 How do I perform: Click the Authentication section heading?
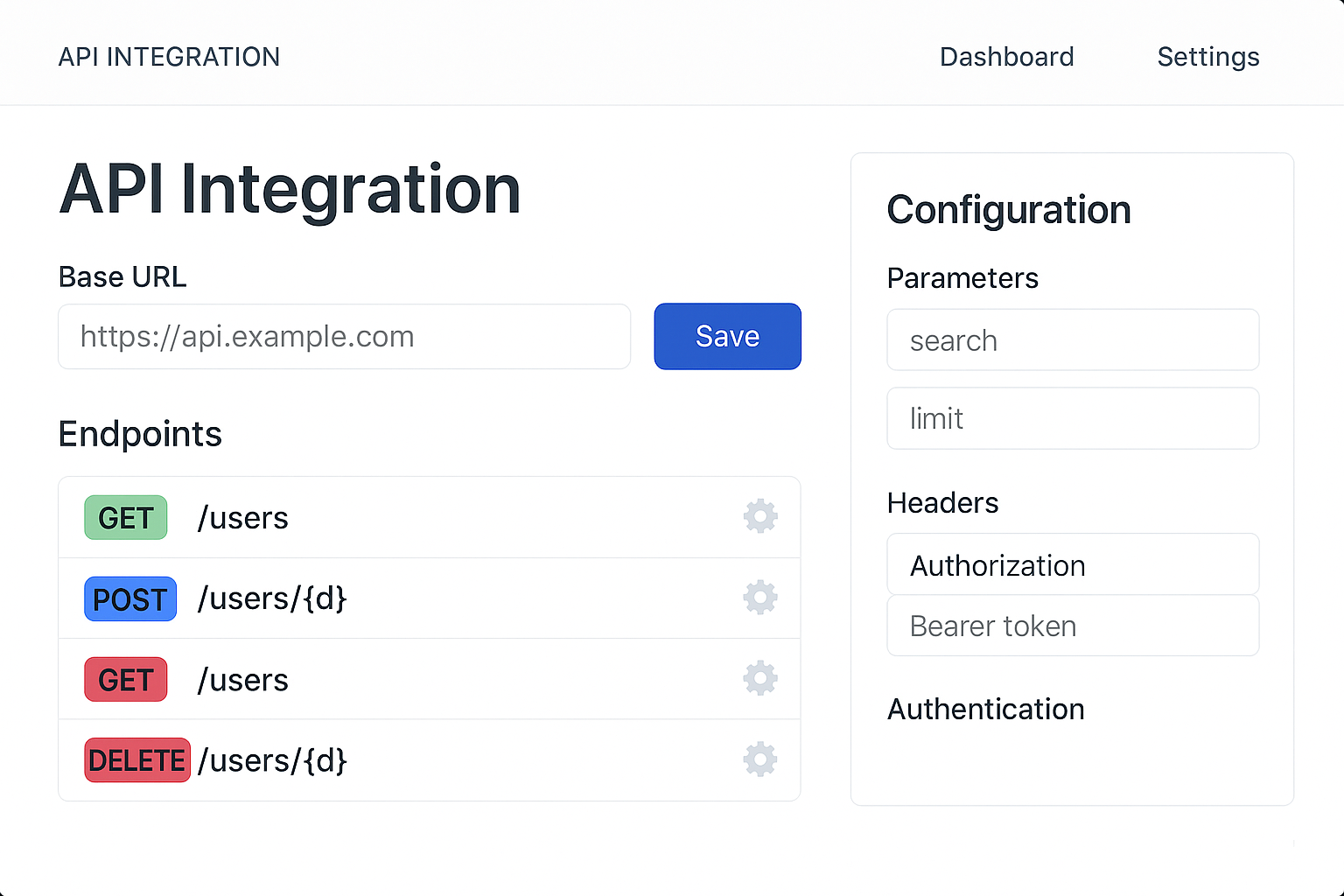click(x=985, y=709)
